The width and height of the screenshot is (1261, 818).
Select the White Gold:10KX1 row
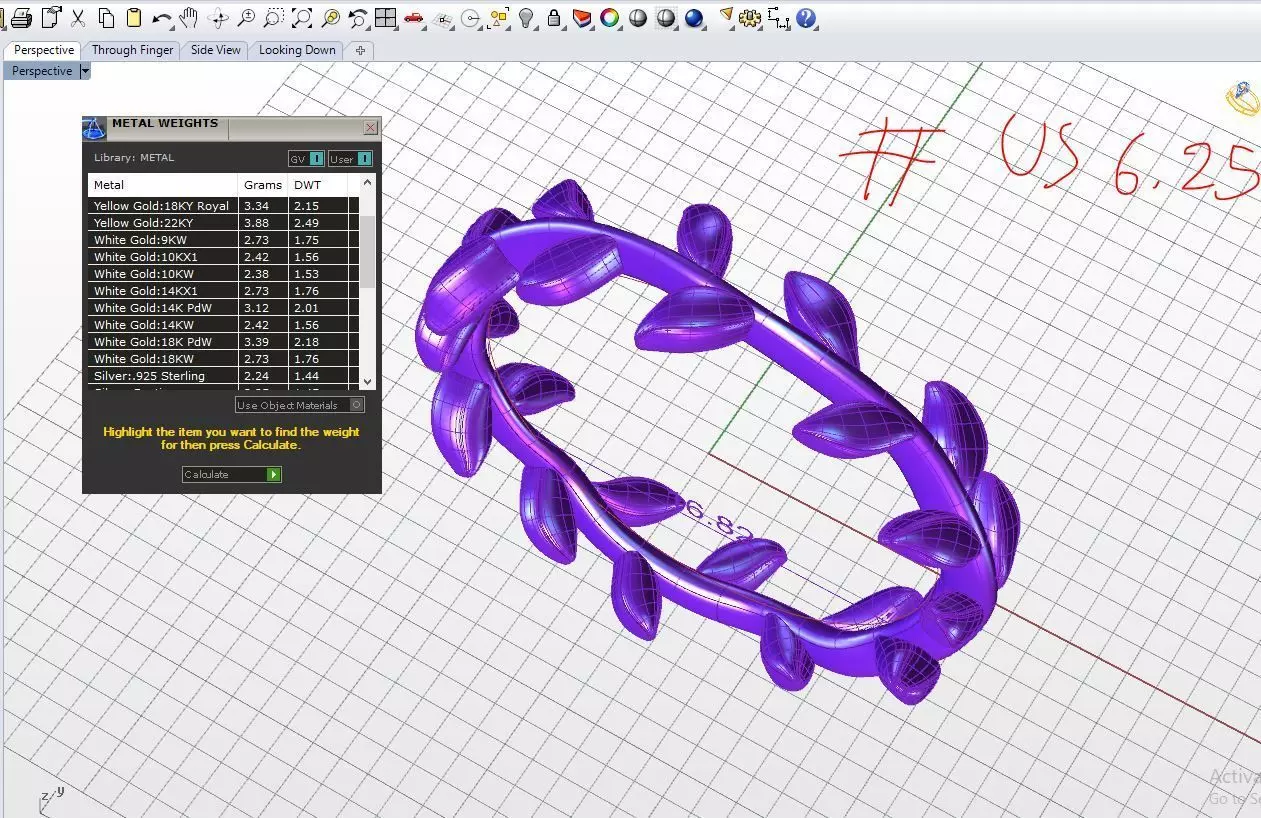pyautogui.click(x=224, y=257)
